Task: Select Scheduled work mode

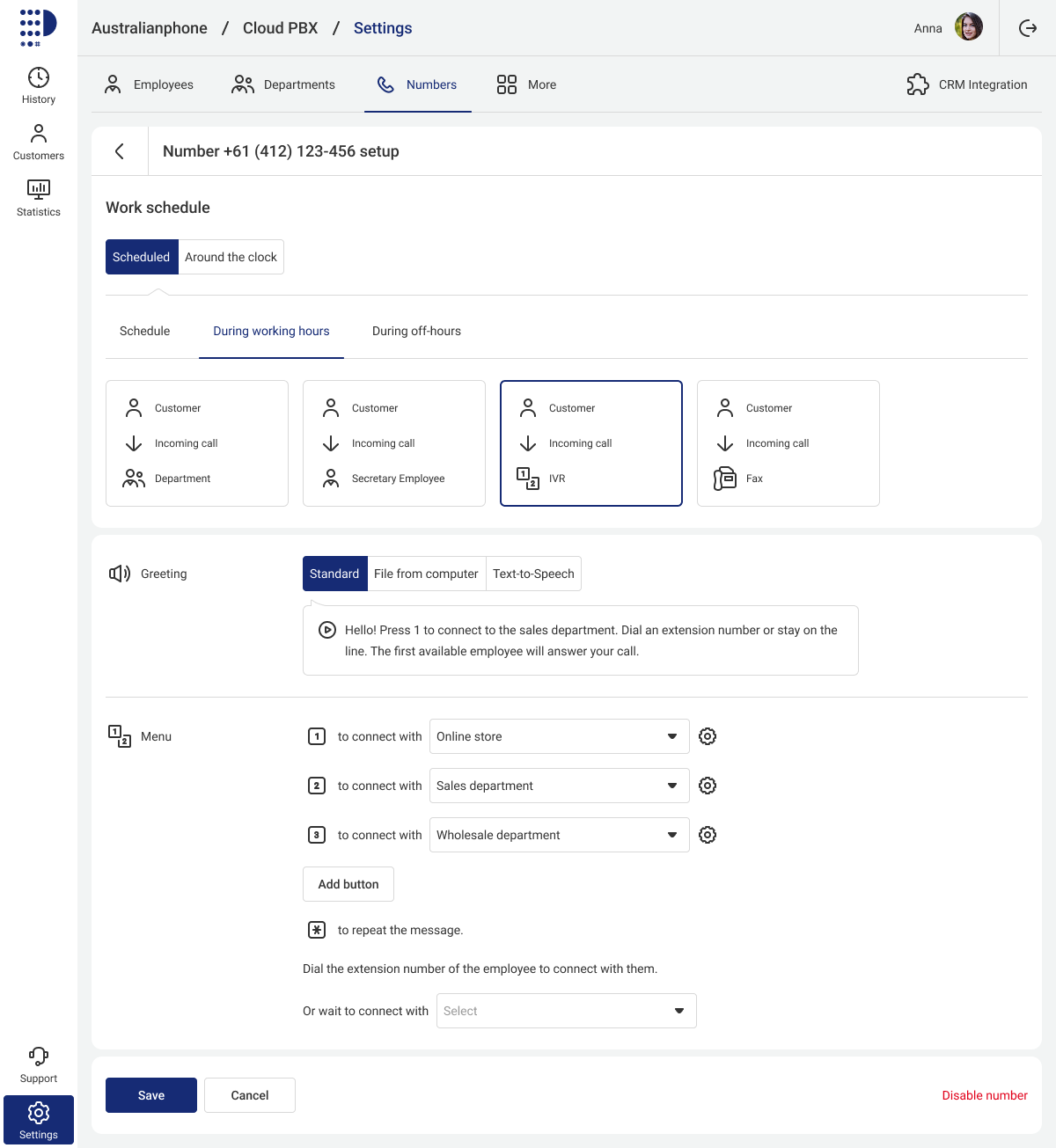Action: tap(142, 257)
